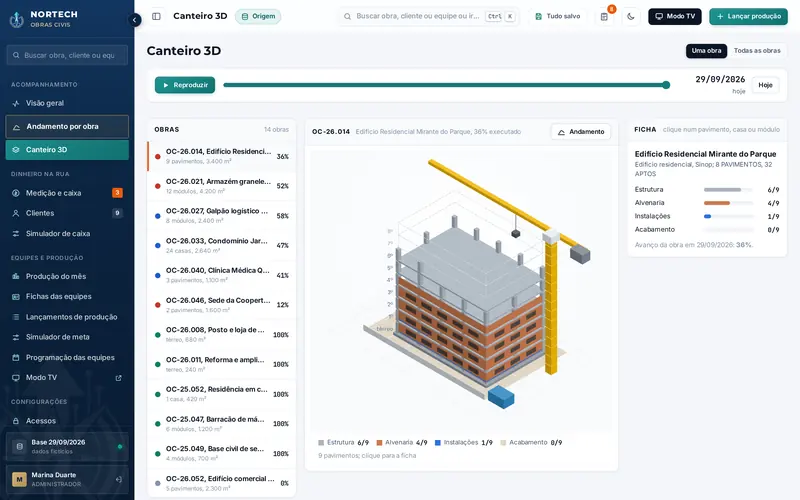Click the Programação das equipes calendar icon
Viewport: 800px width, 500px height.
16,358
